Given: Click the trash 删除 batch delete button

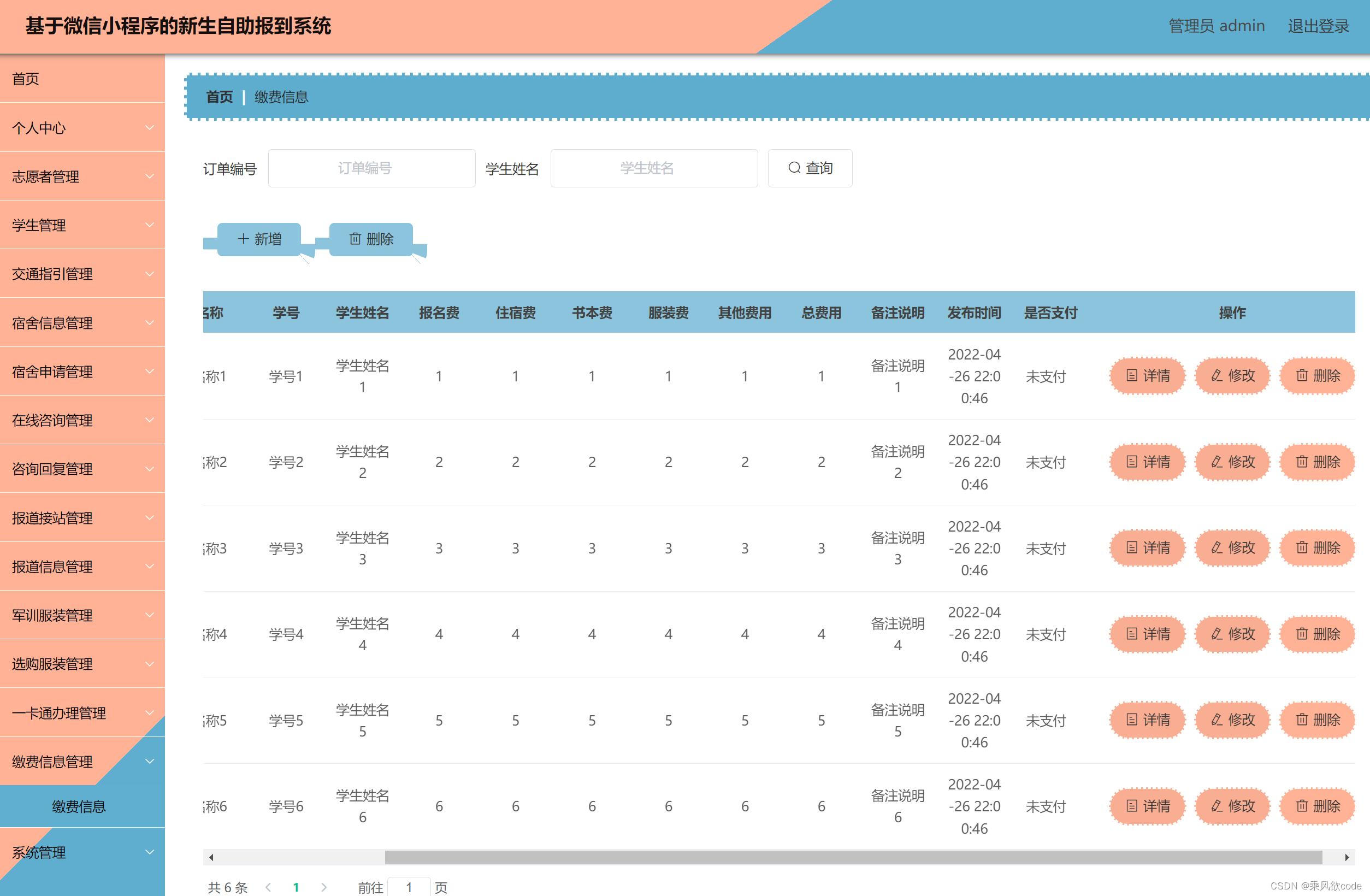Looking at the screenshot, I should (x=371, y=239).
